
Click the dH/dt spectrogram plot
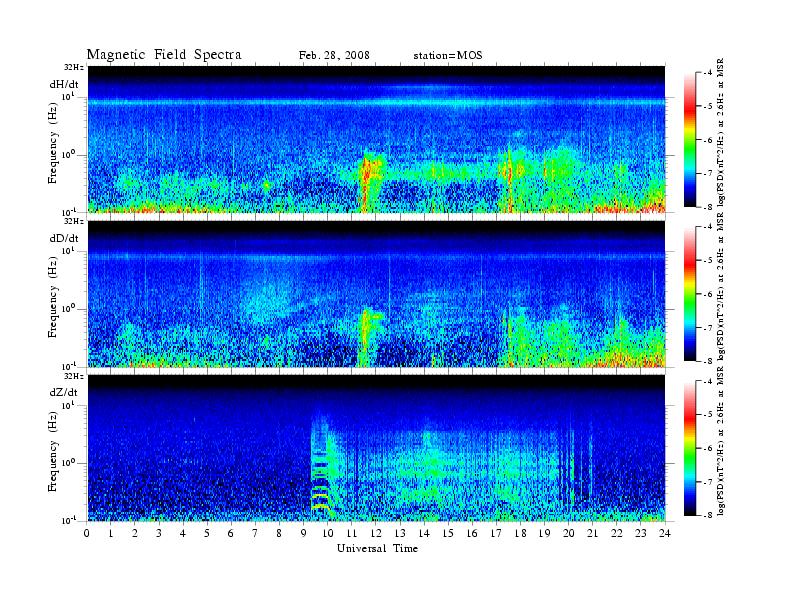pyautogui.click(x=377, y=139)
